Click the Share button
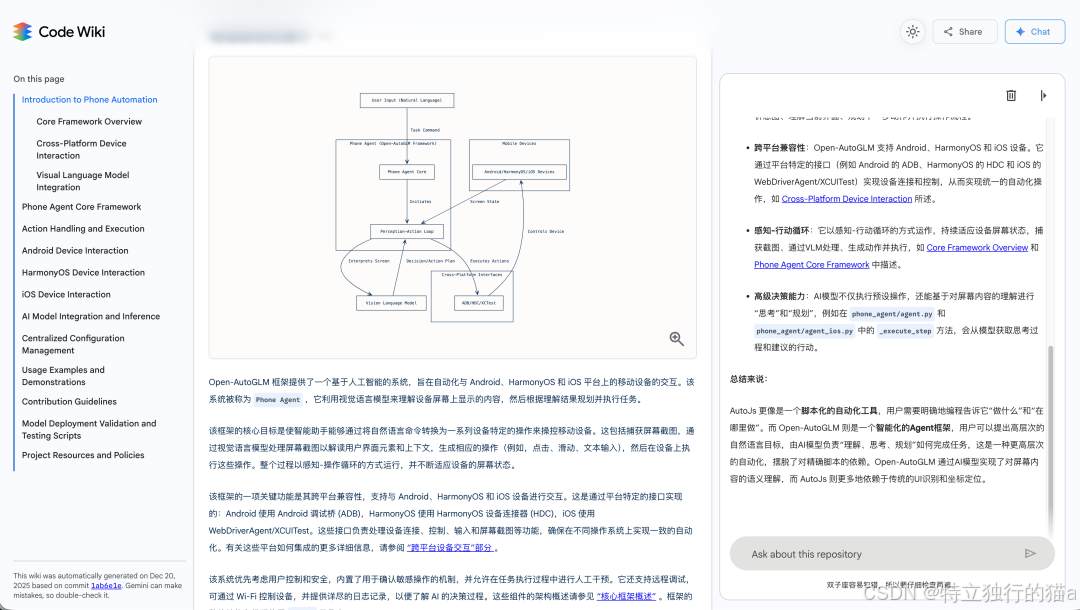 click(x=964, y=32)
